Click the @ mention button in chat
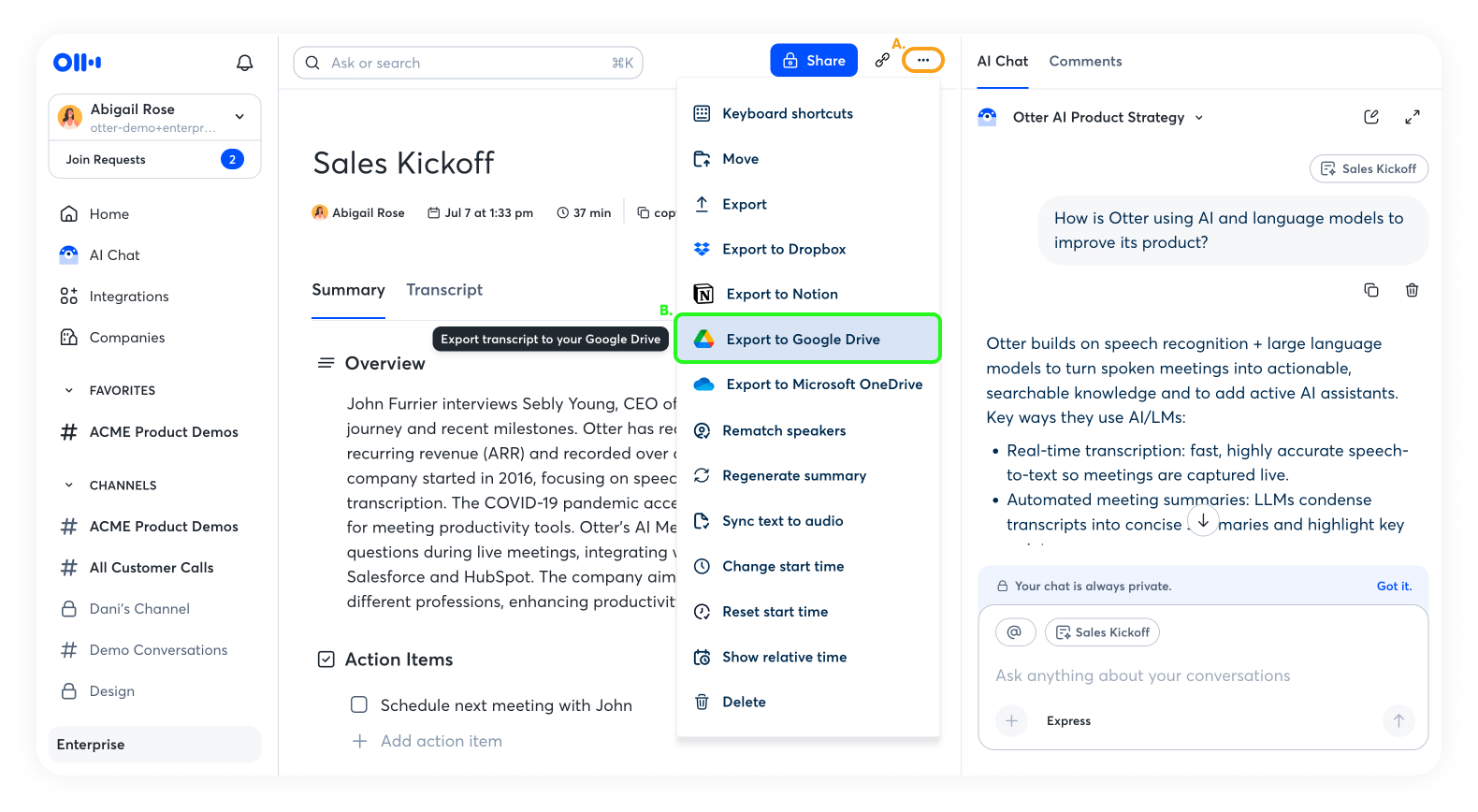The image size is (1478, 812). 1015,632
